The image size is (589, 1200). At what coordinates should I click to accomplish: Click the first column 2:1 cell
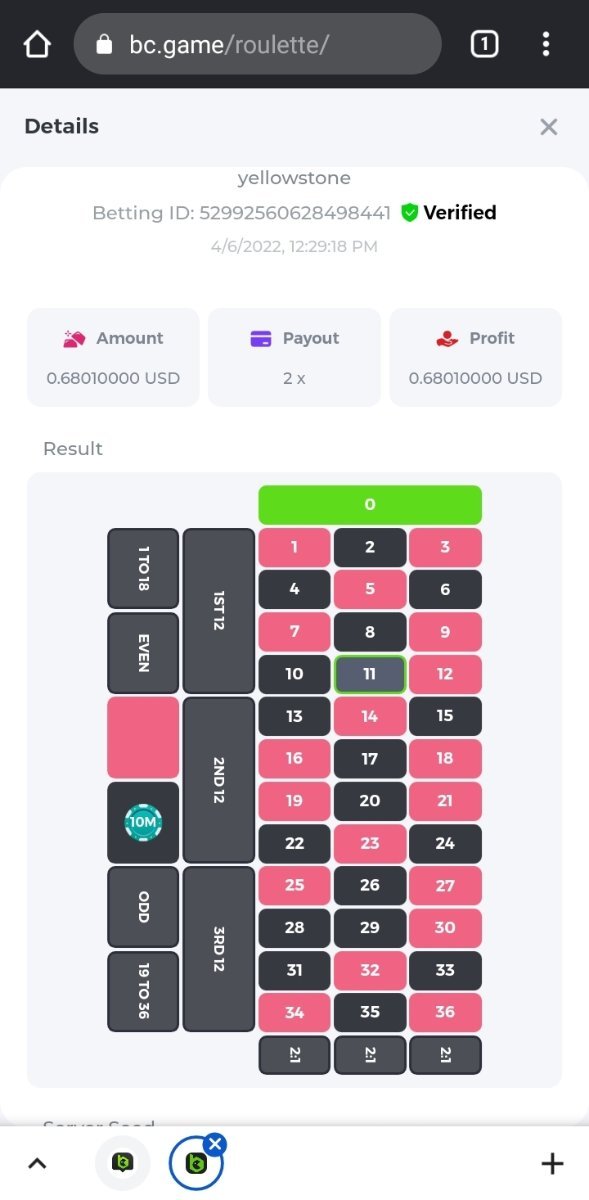point(294,1055)
